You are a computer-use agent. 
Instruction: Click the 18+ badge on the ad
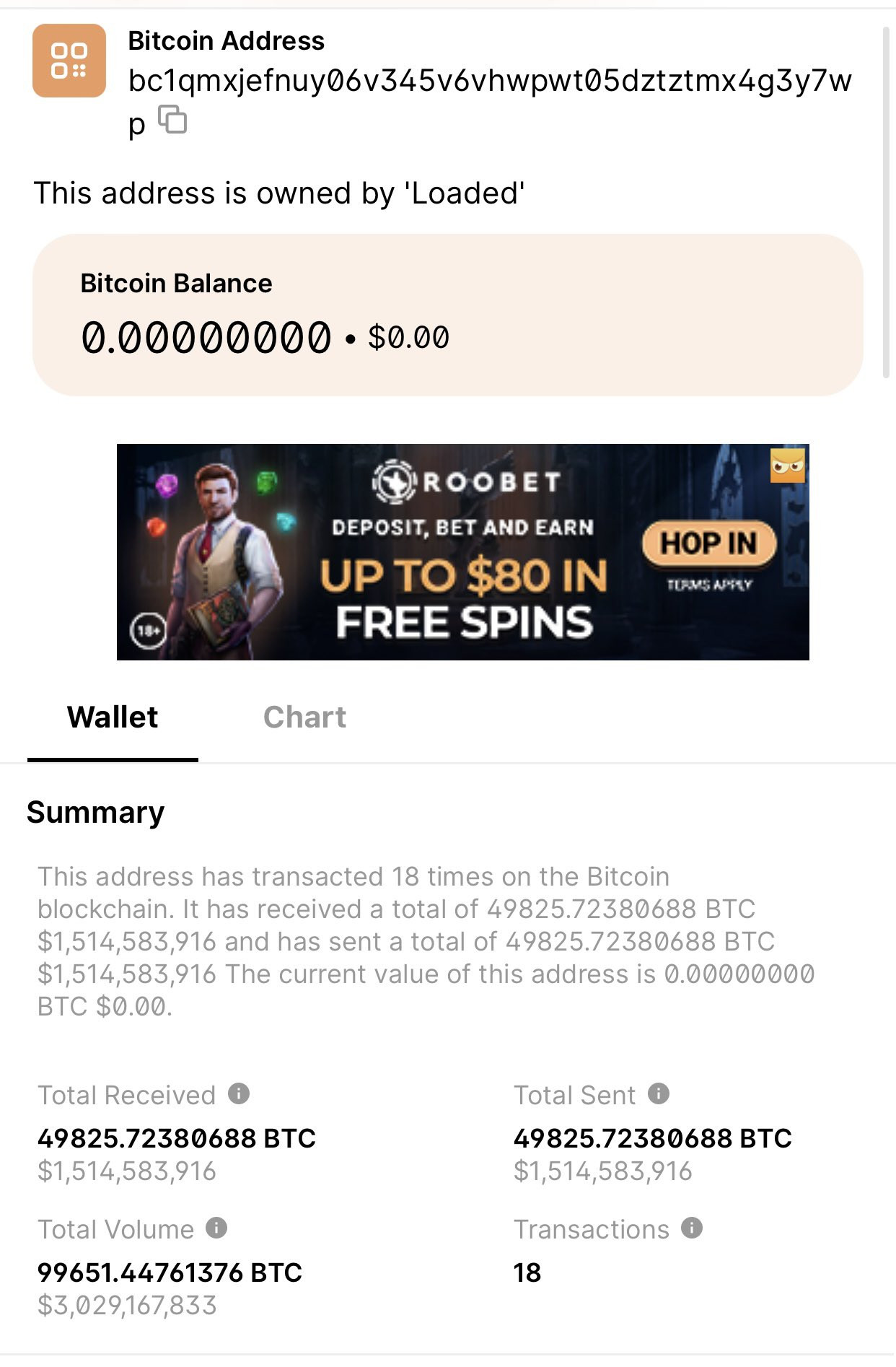[x=148, y=631]
